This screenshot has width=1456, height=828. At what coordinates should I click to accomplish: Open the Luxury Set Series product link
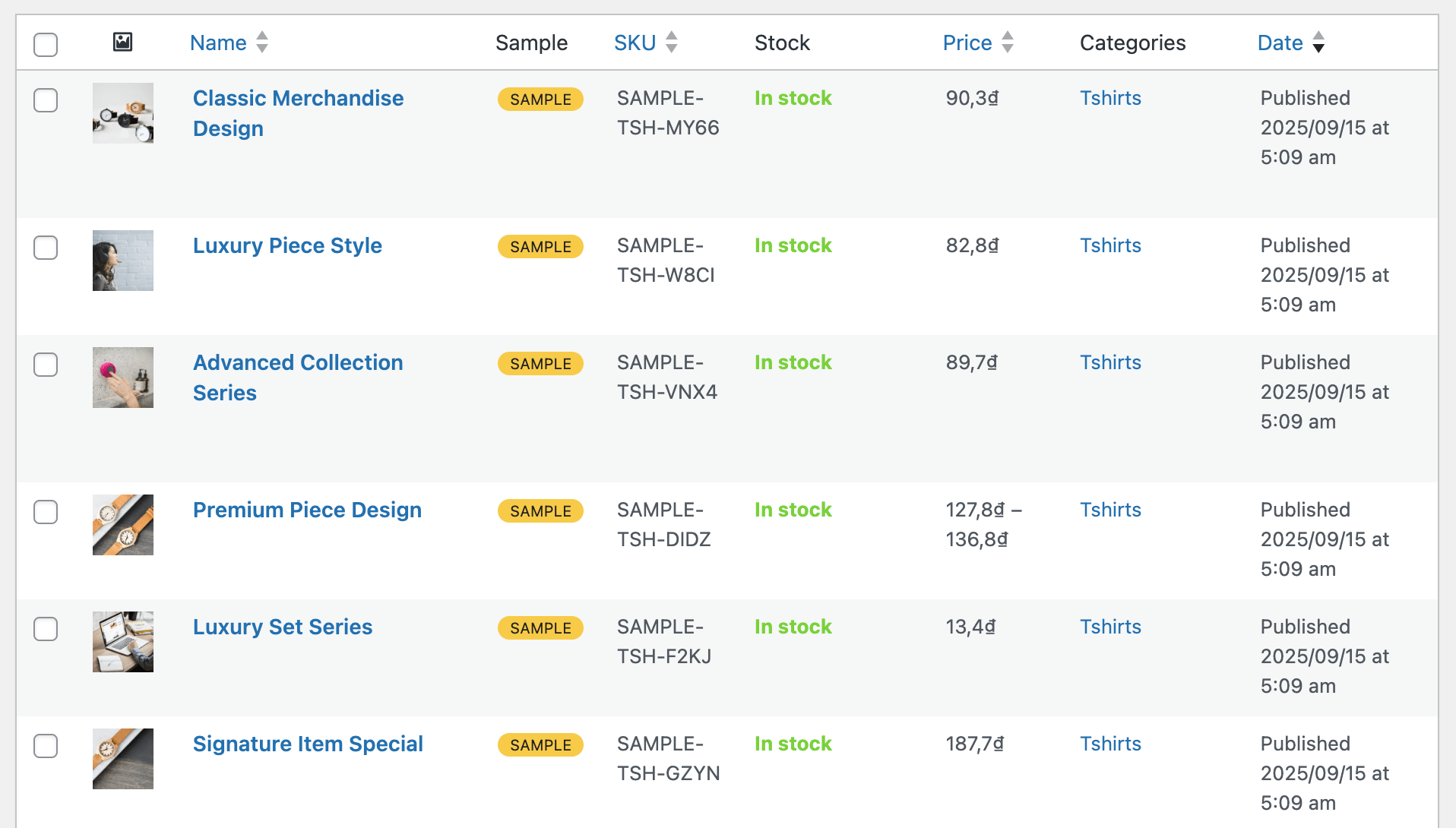[x=283, y=627]
